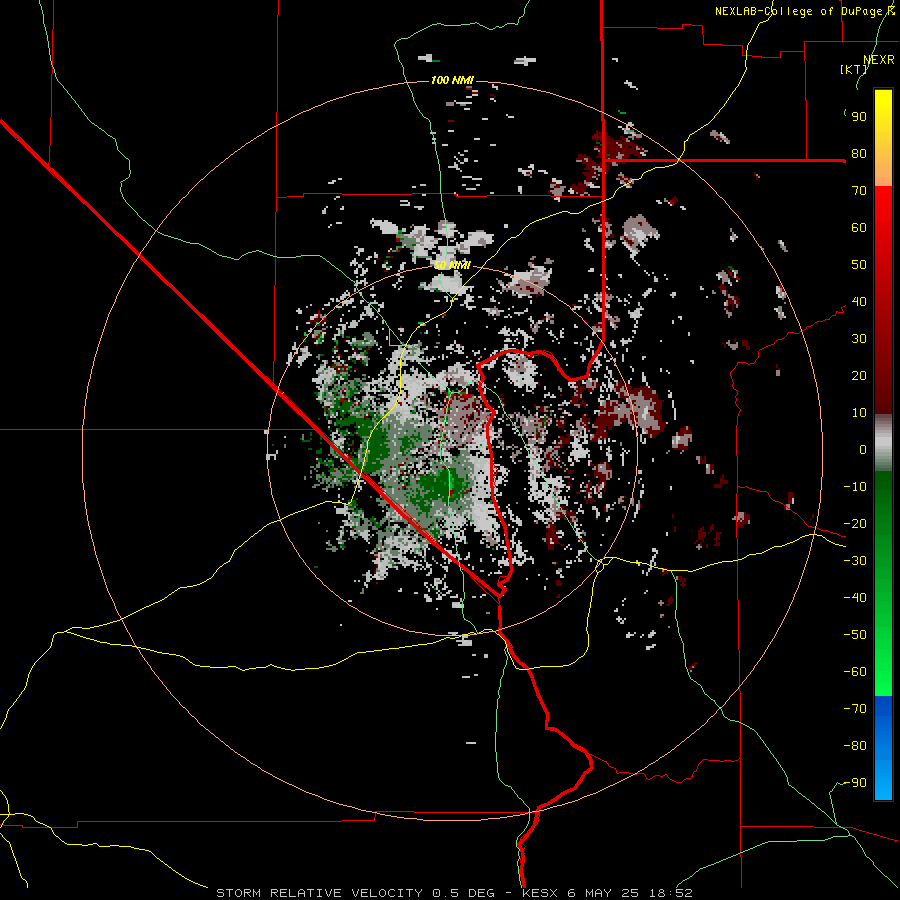Select the -40 value on the velocity scale
900x900 pixels.
click(x=855, y=598)
